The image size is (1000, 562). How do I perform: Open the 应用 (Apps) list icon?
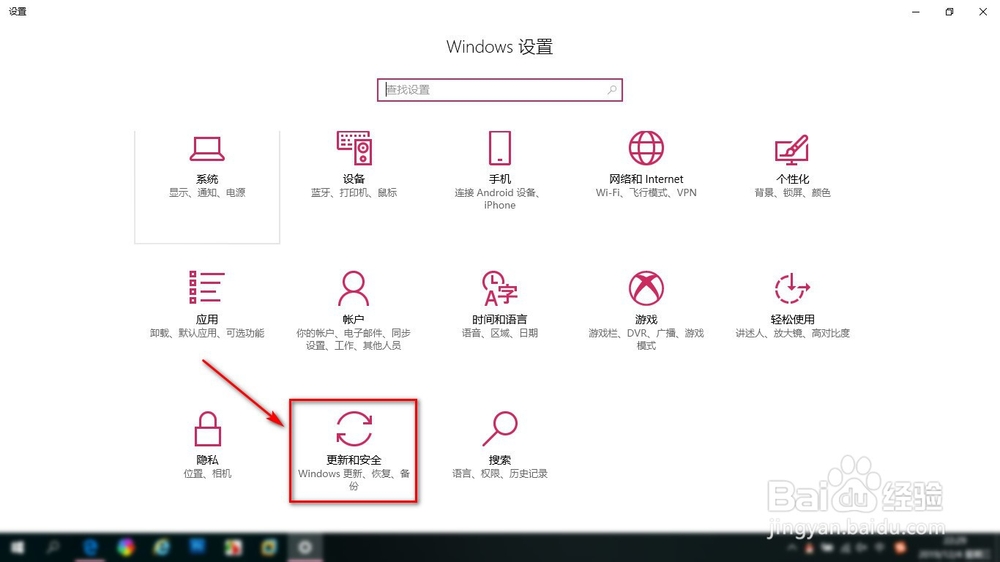pos(207,287)
